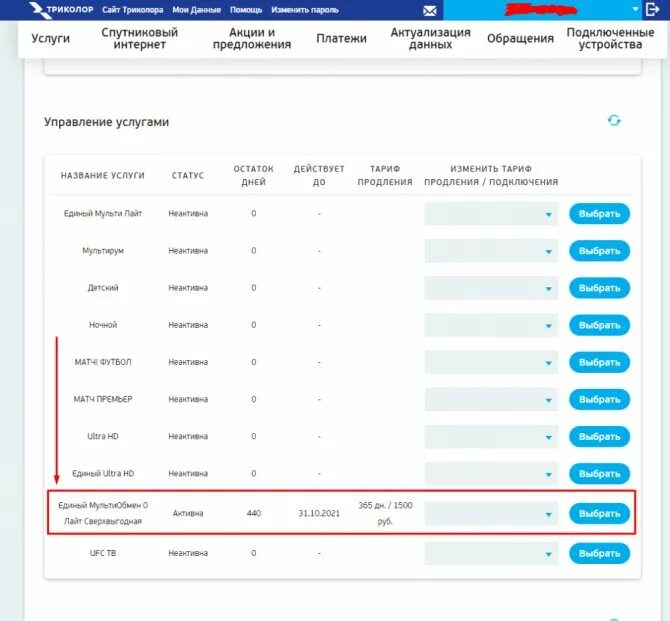
Task: Open tariff dropdown for Единый Ultra HD
Action: coord(491,474)
